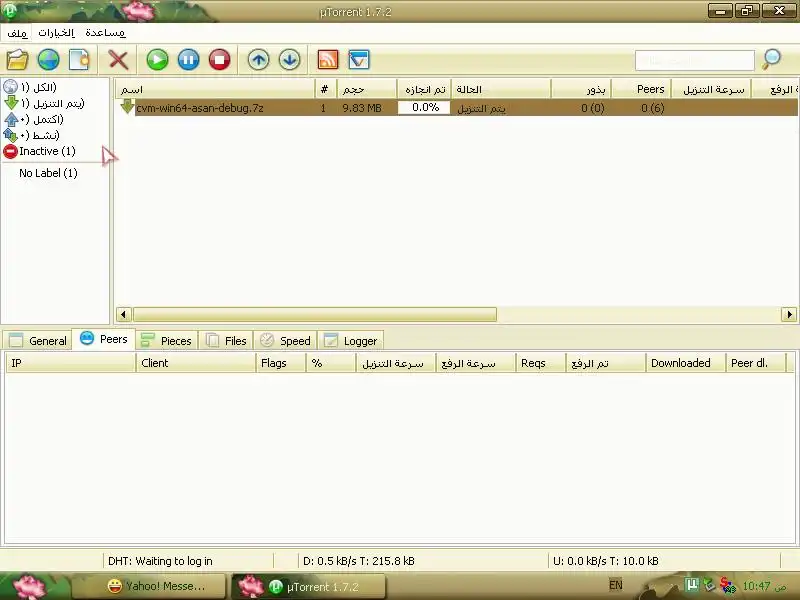
Task: Click the red X Remove torrent icon
Action: tap(118, 60)
